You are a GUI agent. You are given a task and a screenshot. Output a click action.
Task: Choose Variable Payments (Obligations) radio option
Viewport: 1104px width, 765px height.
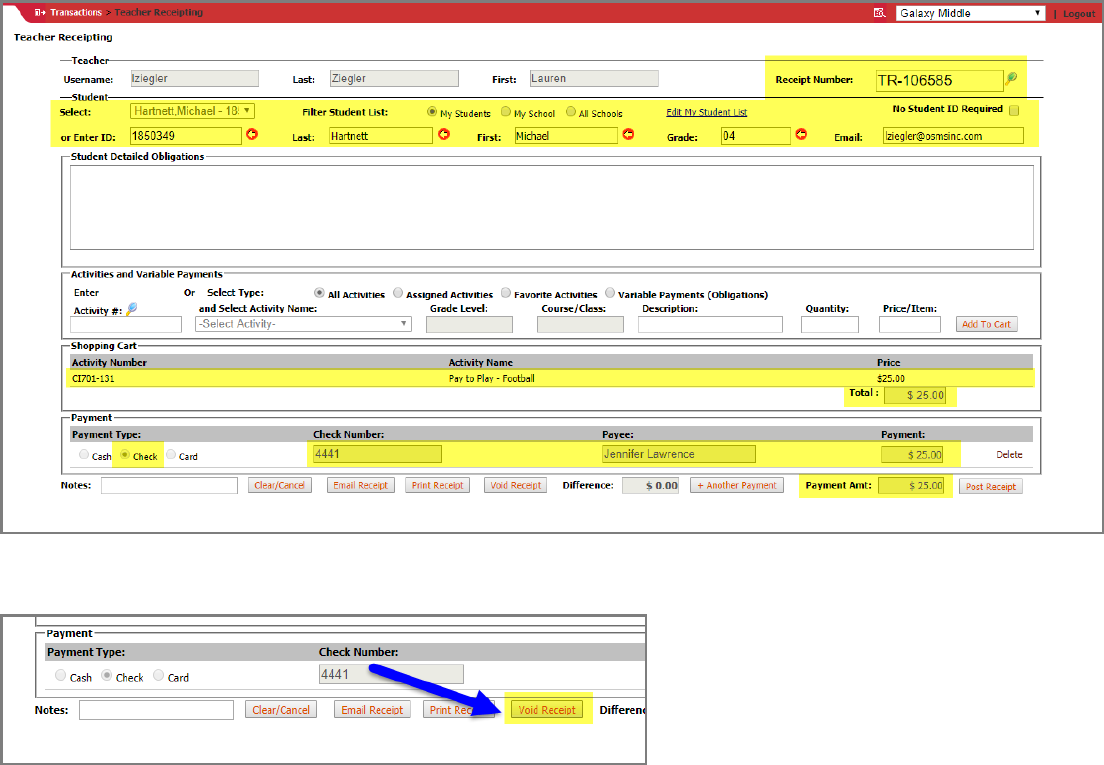(x=610, y=293)
